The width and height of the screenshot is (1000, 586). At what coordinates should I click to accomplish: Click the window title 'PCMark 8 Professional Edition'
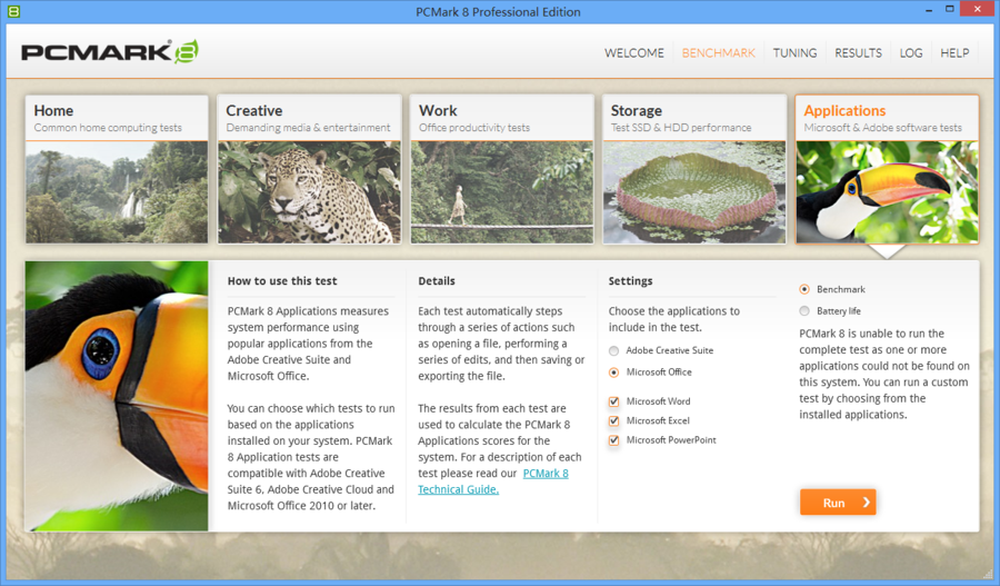pyautogui.click(x=498, y=12)
